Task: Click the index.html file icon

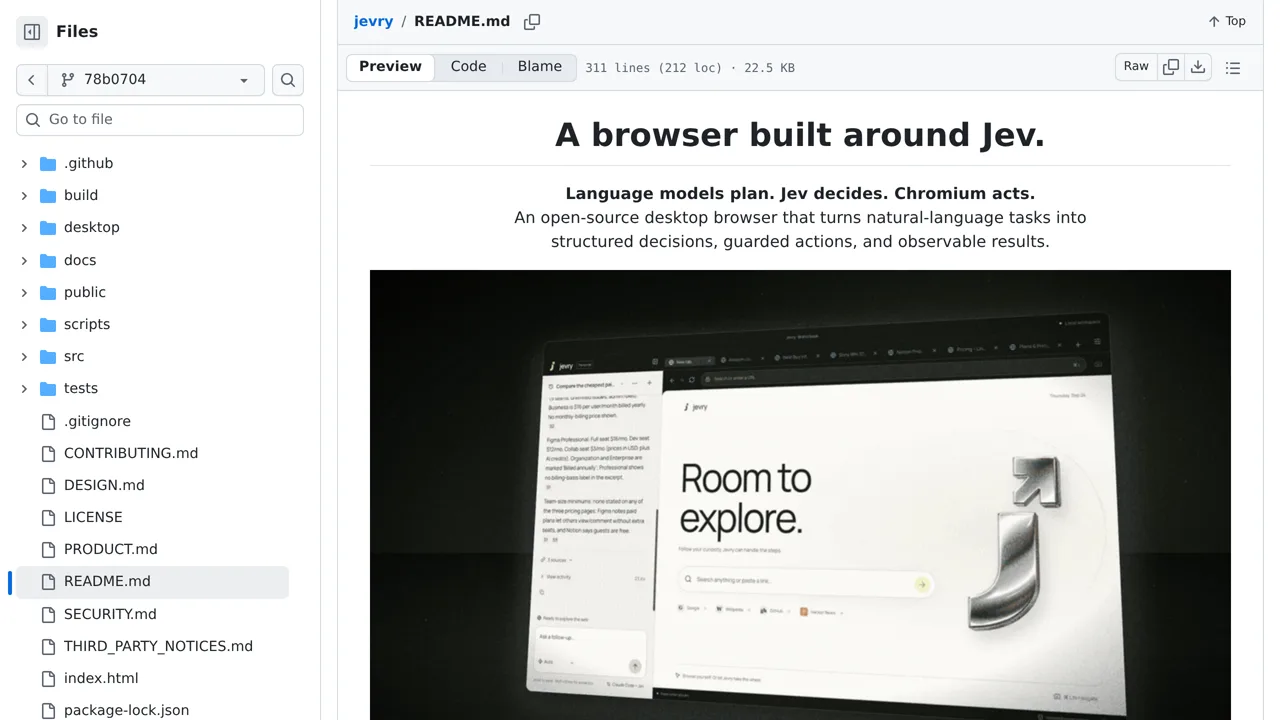Action: click(48, 679)
